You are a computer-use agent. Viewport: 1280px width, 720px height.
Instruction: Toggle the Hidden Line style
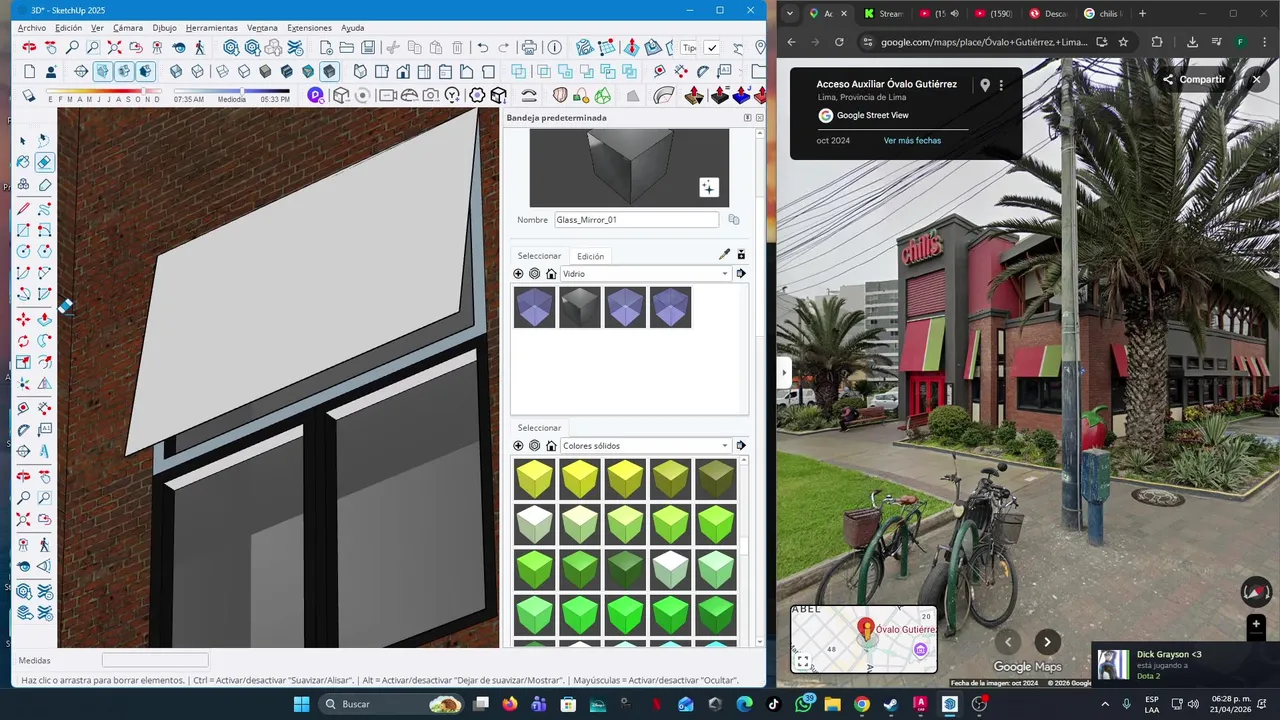click(242, 71)
